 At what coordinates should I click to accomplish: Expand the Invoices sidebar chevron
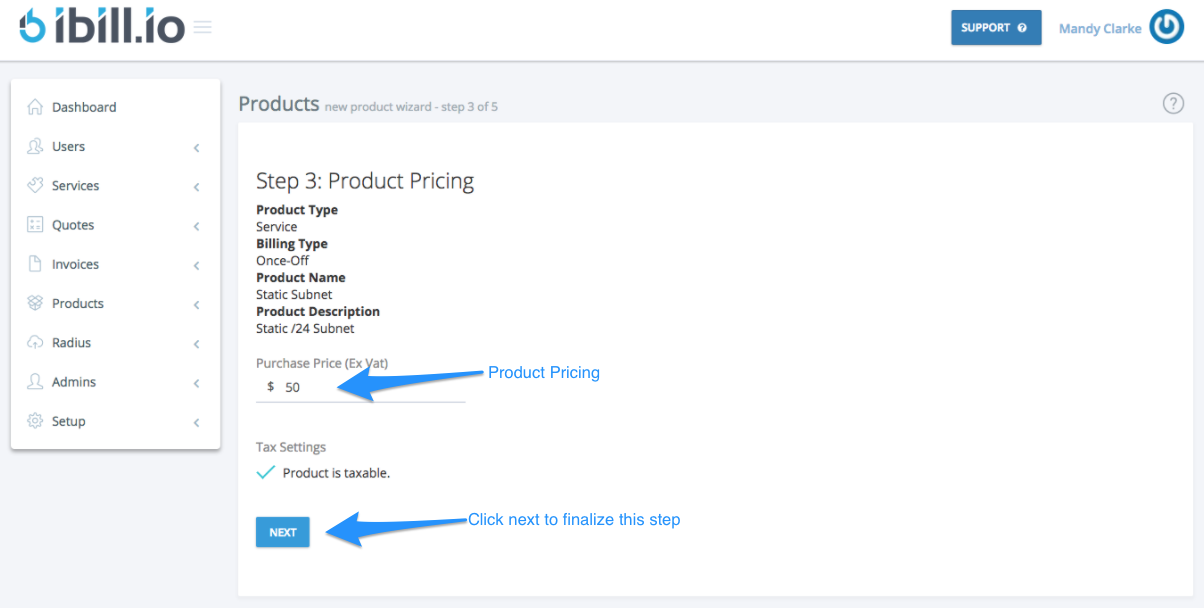[196, 264]
